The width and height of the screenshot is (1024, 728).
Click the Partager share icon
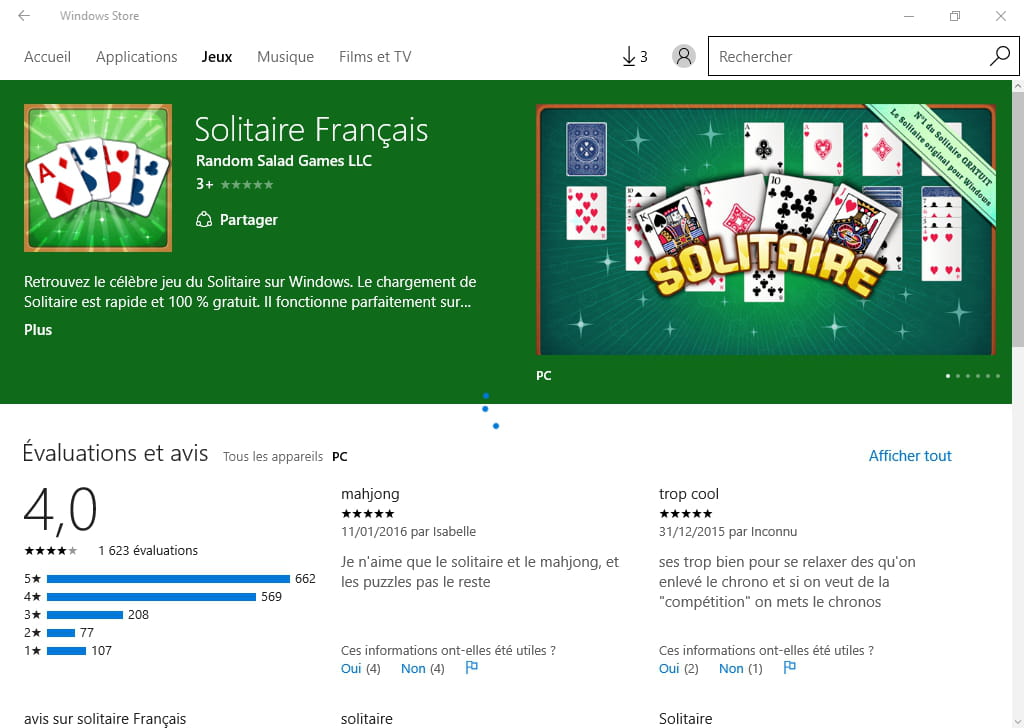coord(204,219)
